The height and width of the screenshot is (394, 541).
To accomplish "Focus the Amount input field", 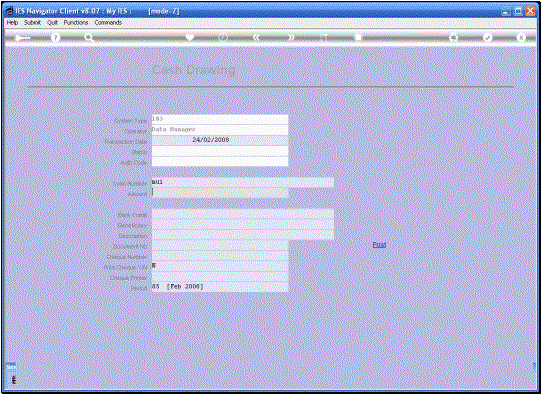I will pos(220,193).
